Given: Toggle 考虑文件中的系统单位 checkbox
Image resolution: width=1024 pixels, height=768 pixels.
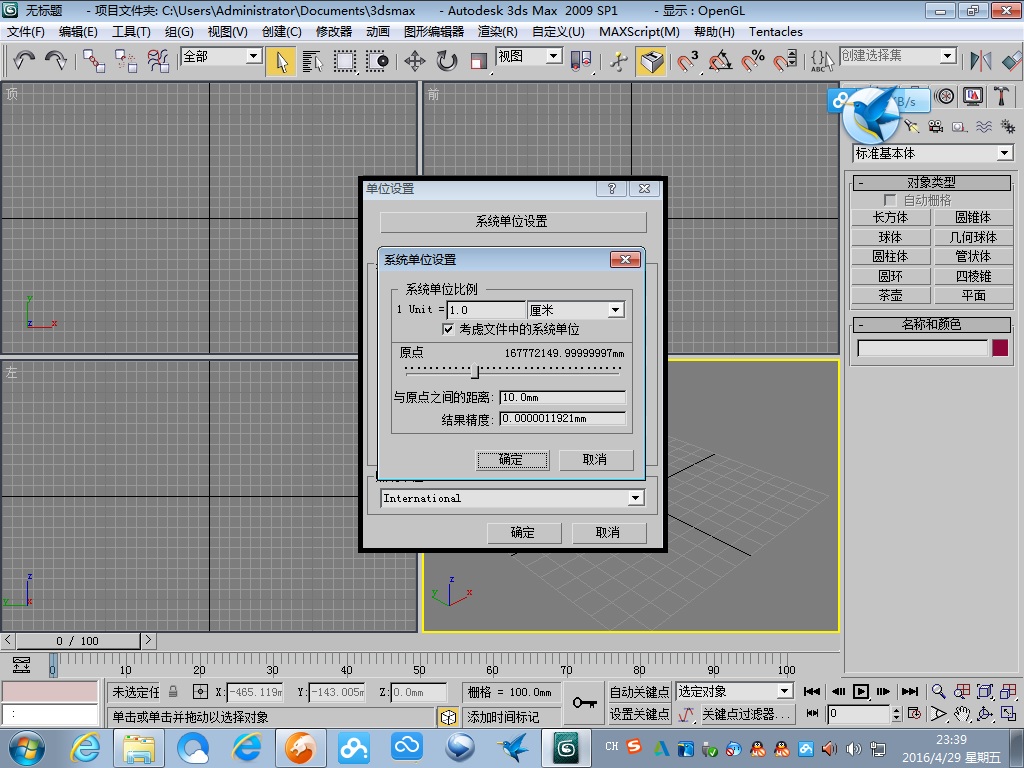Looking at the screenshot, I should tap(448, 329).
